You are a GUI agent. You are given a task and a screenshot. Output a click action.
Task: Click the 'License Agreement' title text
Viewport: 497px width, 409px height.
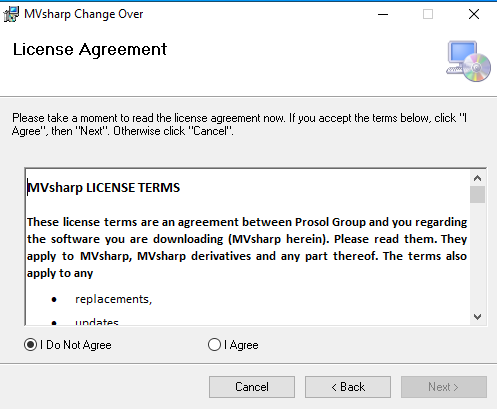(x=90, y=50)
